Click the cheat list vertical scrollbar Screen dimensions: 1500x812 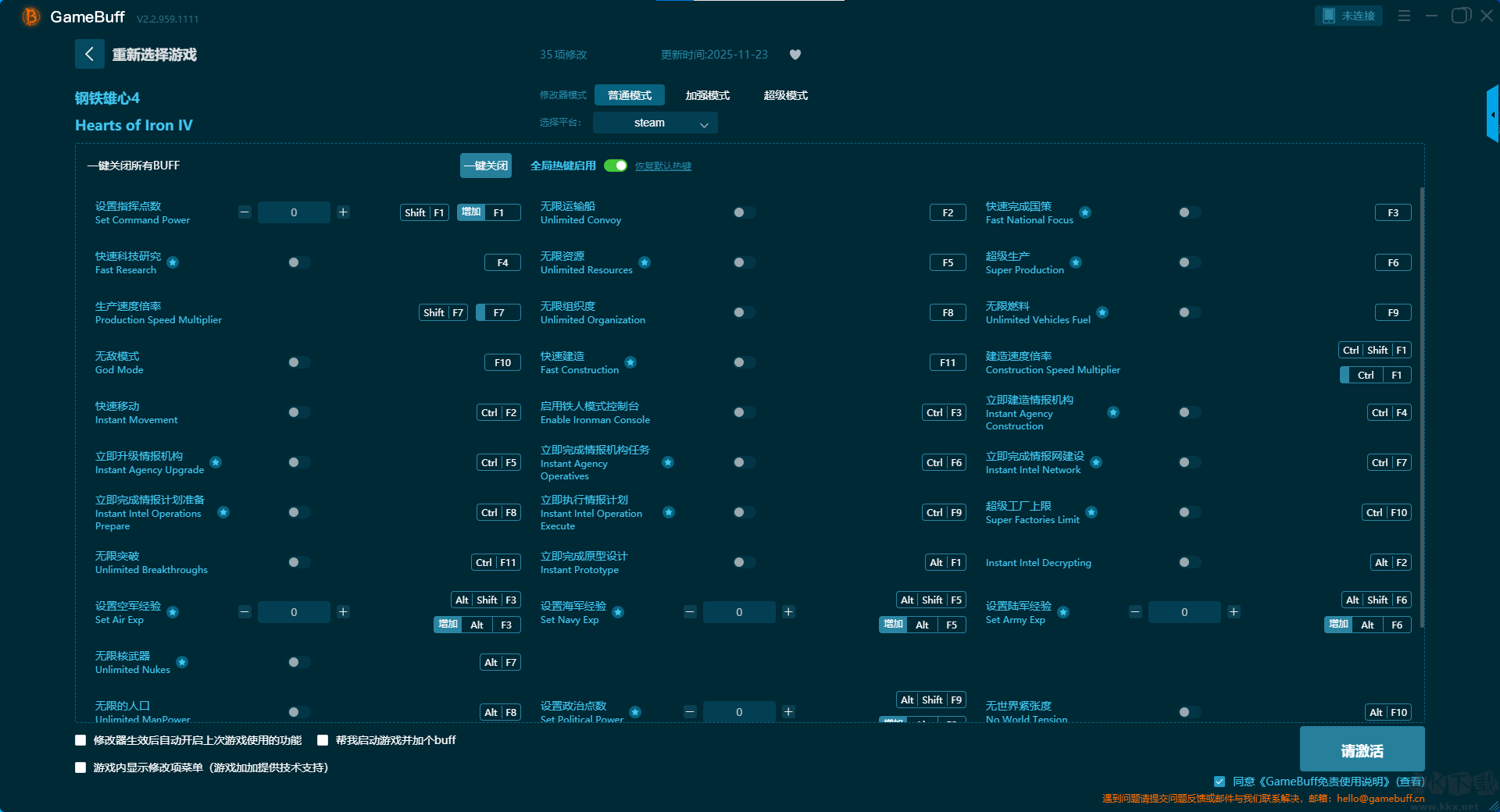click(1422, 406)
